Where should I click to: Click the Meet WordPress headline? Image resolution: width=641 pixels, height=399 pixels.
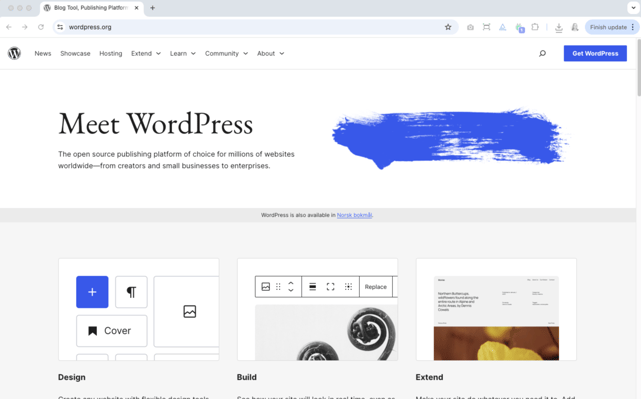[156, 124]
